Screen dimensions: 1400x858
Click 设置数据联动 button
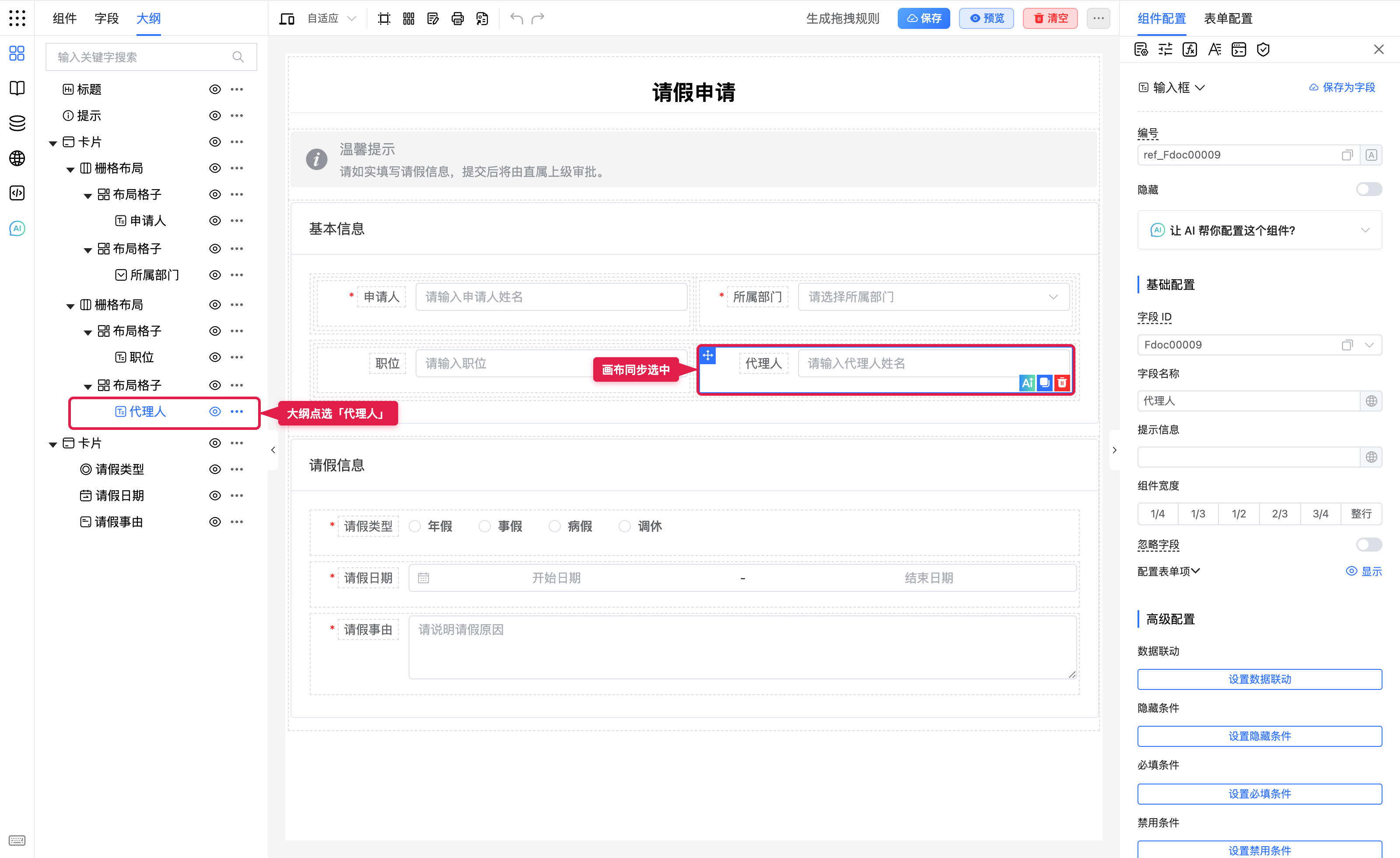click(x=1260, y=679)
